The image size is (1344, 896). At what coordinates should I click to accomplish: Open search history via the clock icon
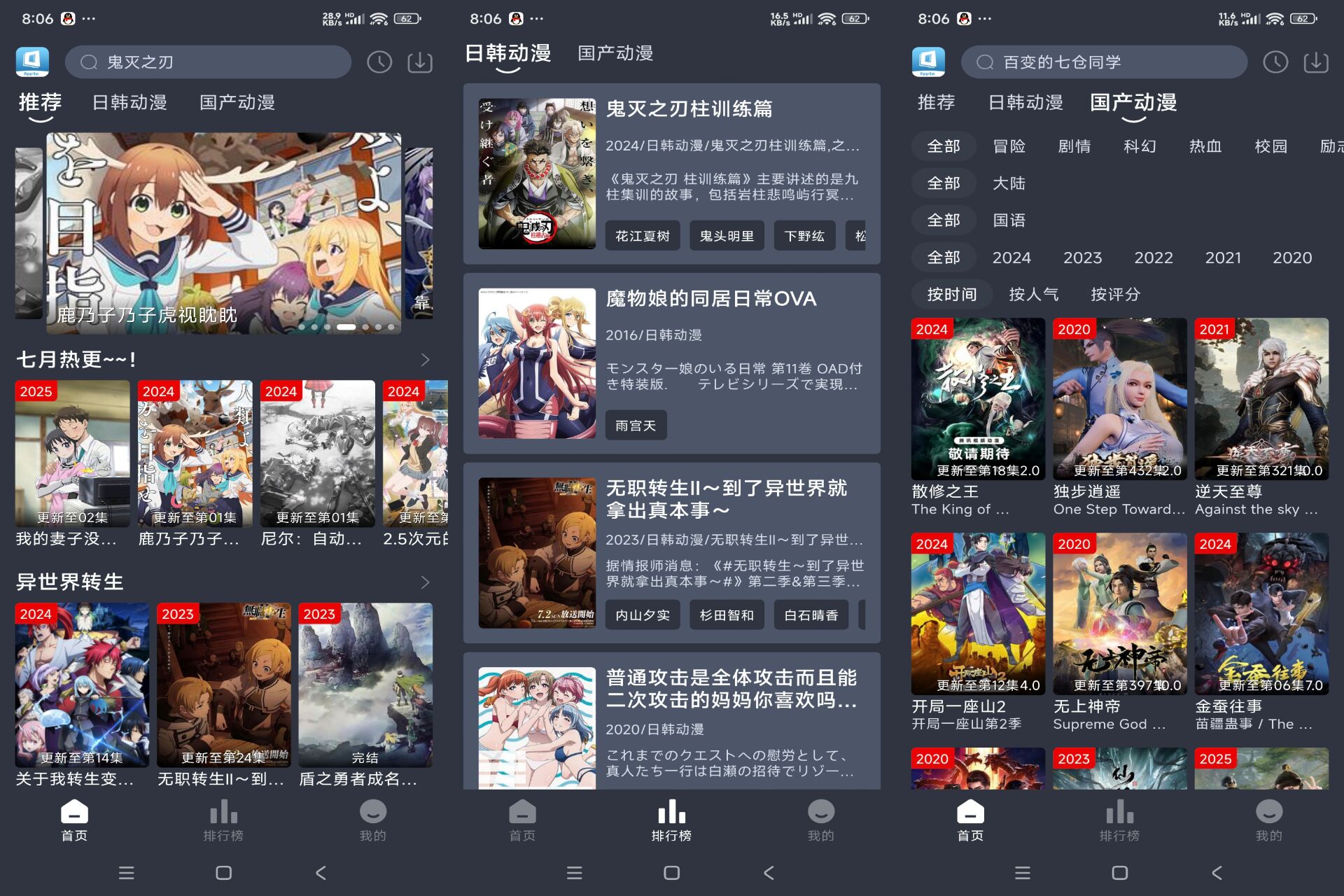point(379,62)
